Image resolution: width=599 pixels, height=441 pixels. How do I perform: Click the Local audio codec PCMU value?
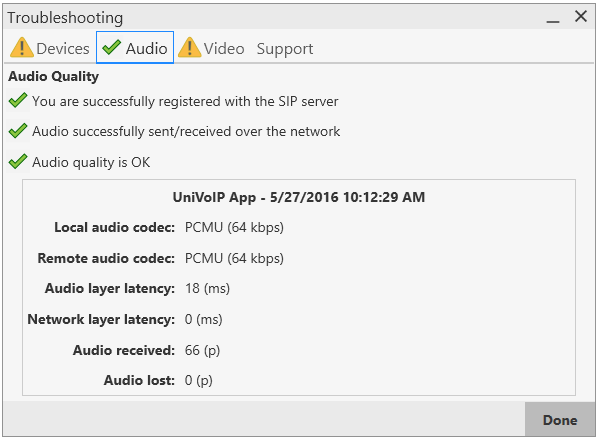(234, 227)
